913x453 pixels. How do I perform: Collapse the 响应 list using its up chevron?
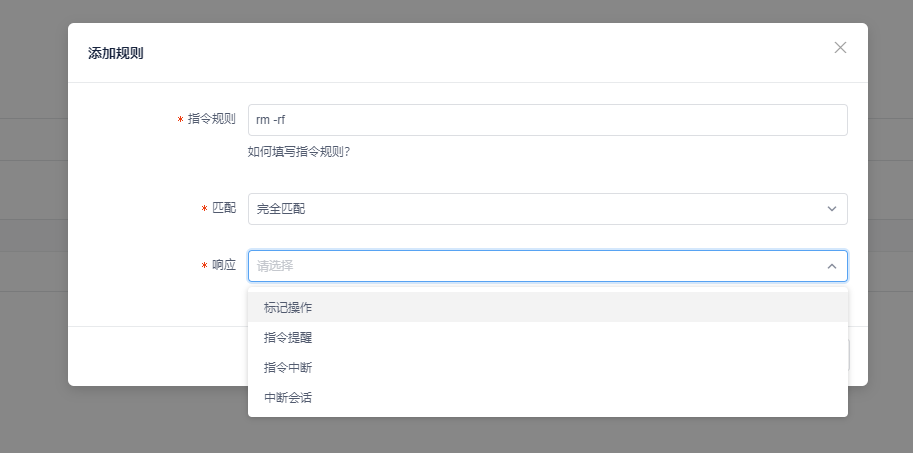pos(832,266)
